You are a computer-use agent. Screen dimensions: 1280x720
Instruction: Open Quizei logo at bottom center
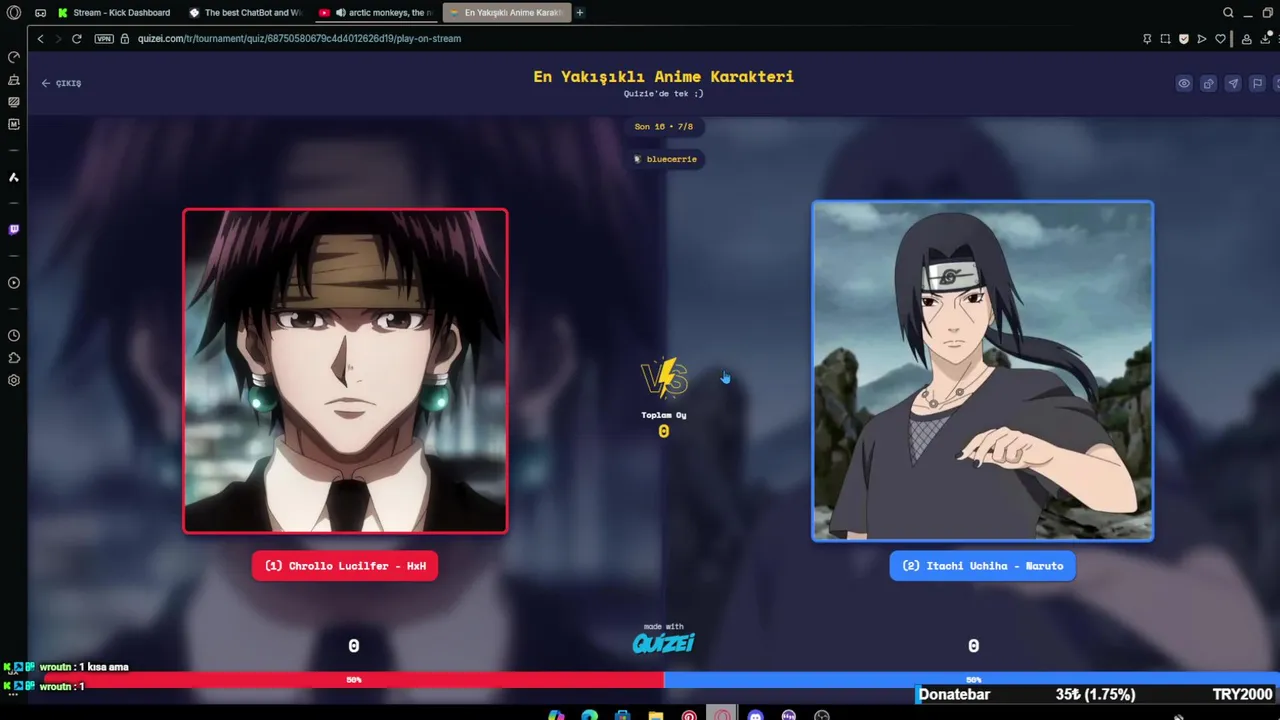[x=663, y=643]
